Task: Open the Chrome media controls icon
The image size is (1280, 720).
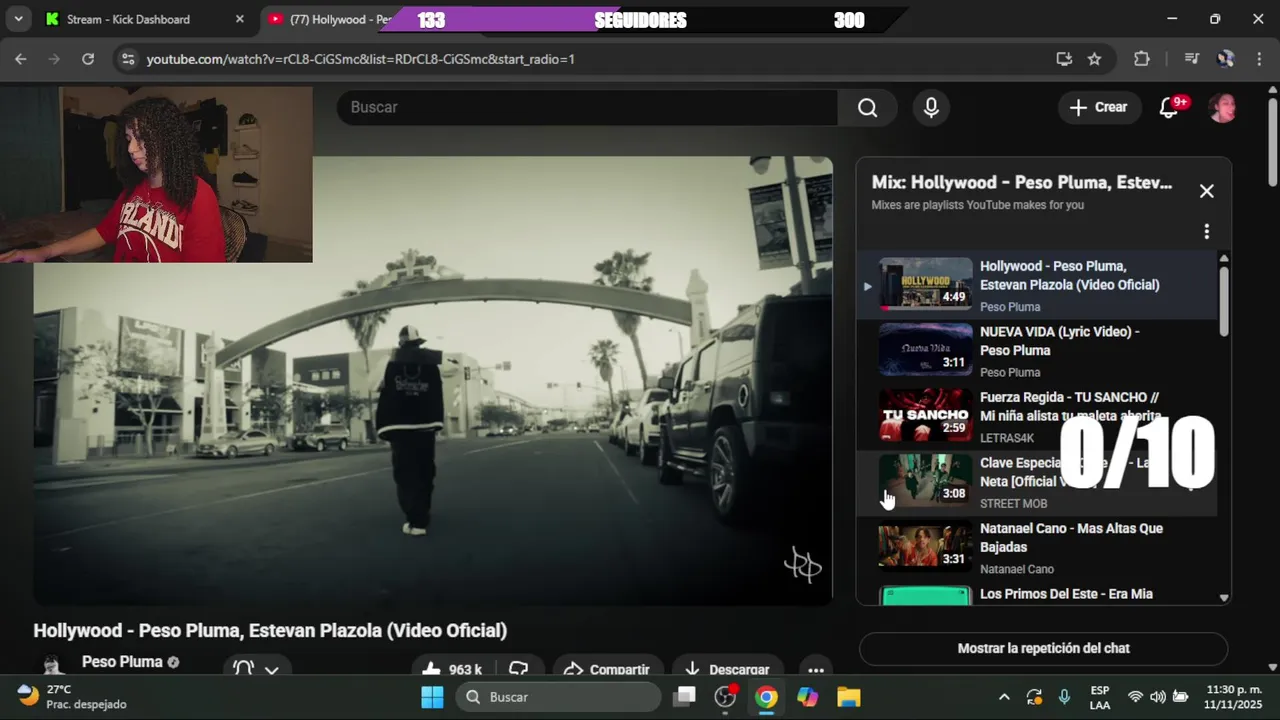Action: tap(1191, 59)
